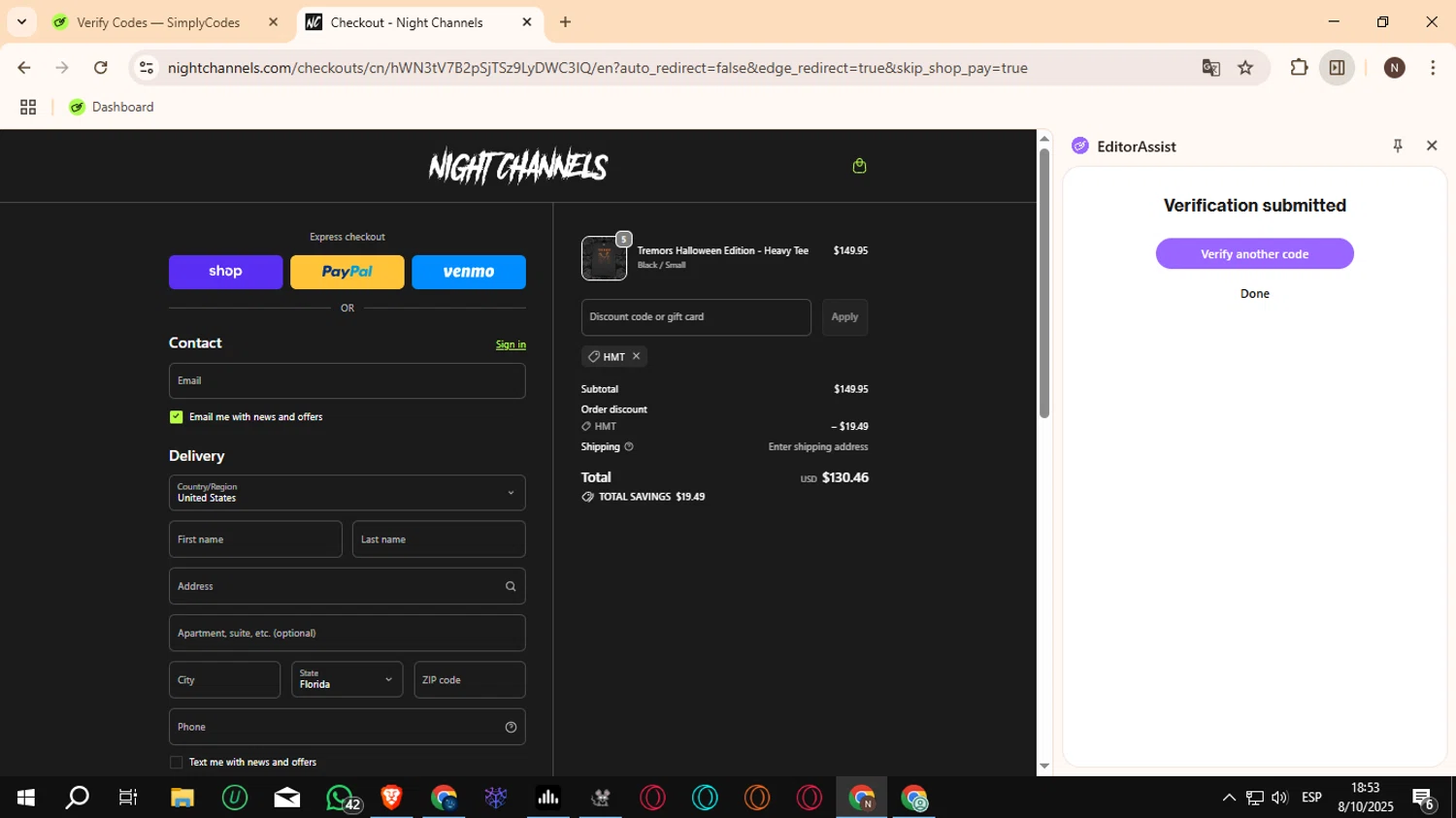View site information icon in address bar
Image resolution: width=1456 pixels, height=818 pixels.
[147, 68]
